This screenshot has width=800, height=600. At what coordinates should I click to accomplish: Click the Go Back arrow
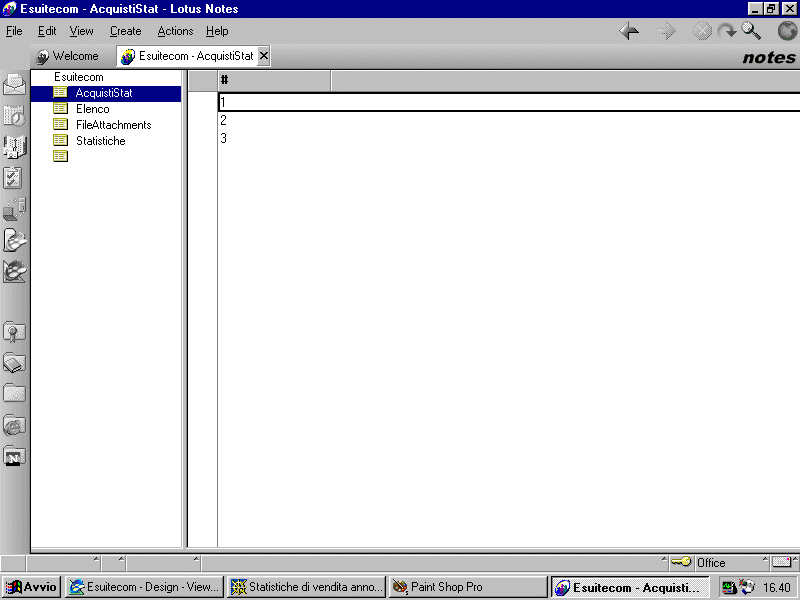point(629,32)
